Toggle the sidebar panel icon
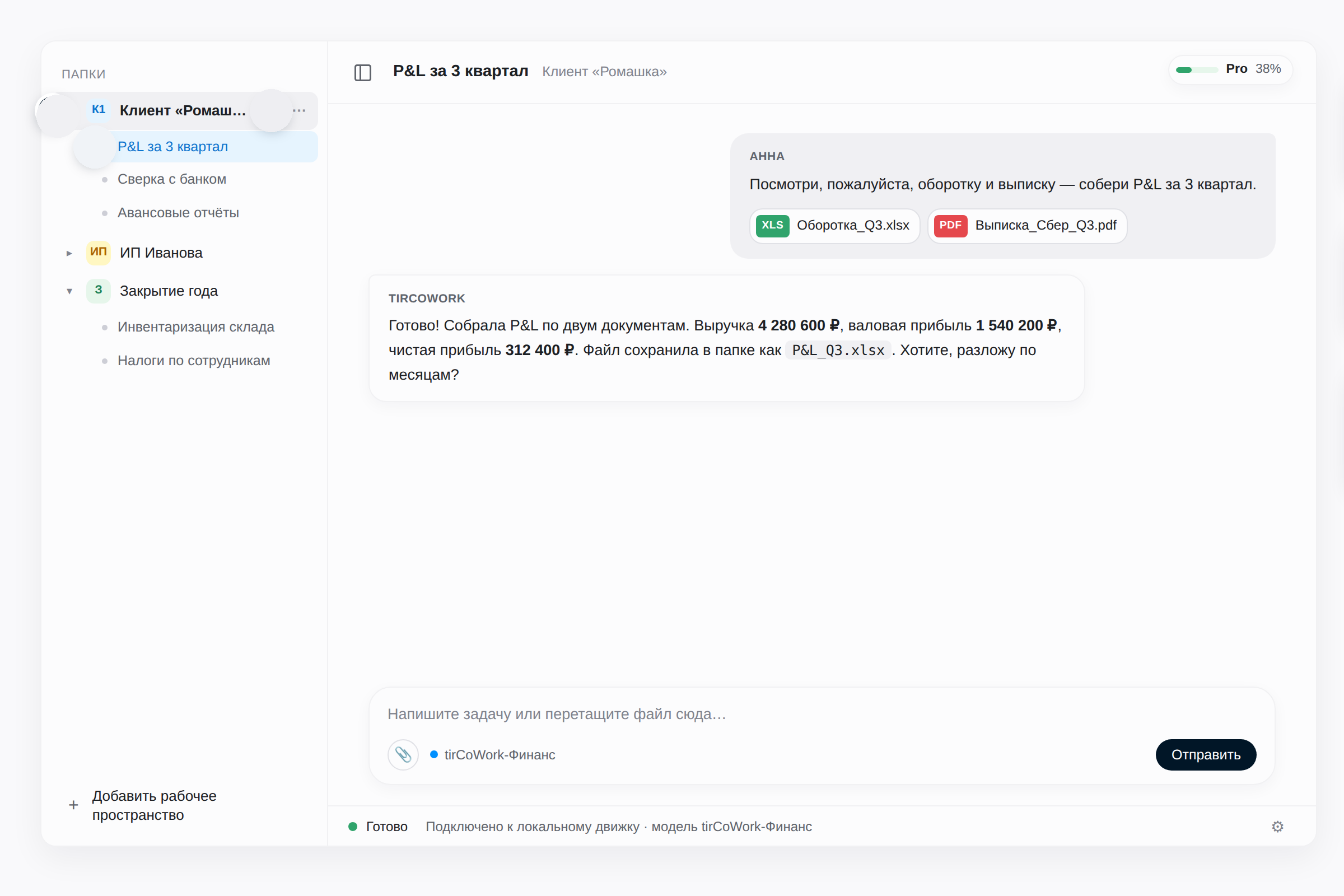This screenshot has height=896, width=1344. [363, 72]
